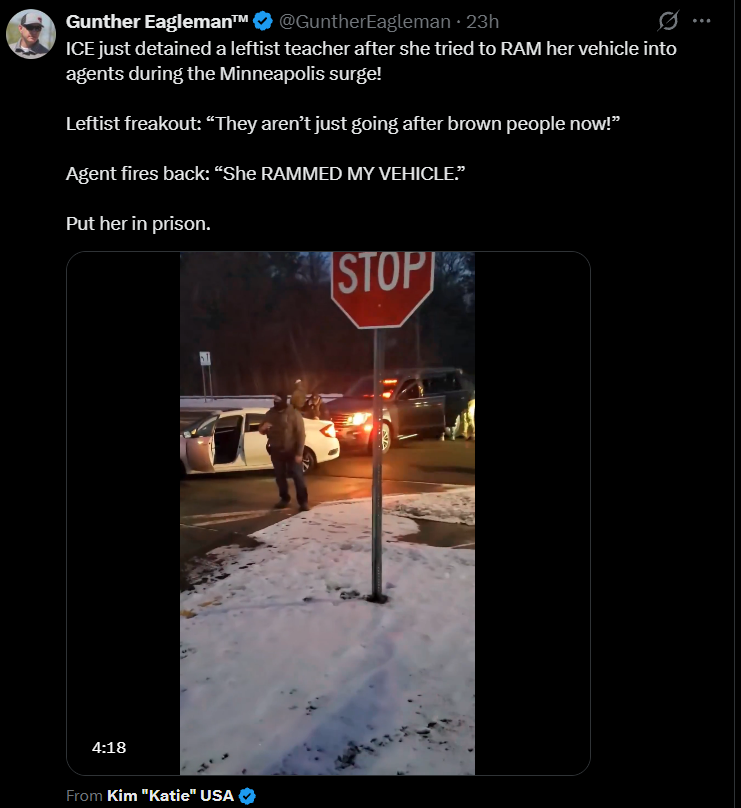The image size is (741, 808).
Task: Open post via "ICE just detained" text
Action: point(371,61)
